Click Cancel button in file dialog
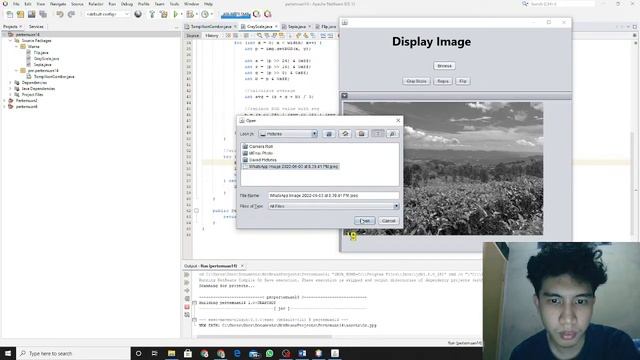 (x=389, y=221)
